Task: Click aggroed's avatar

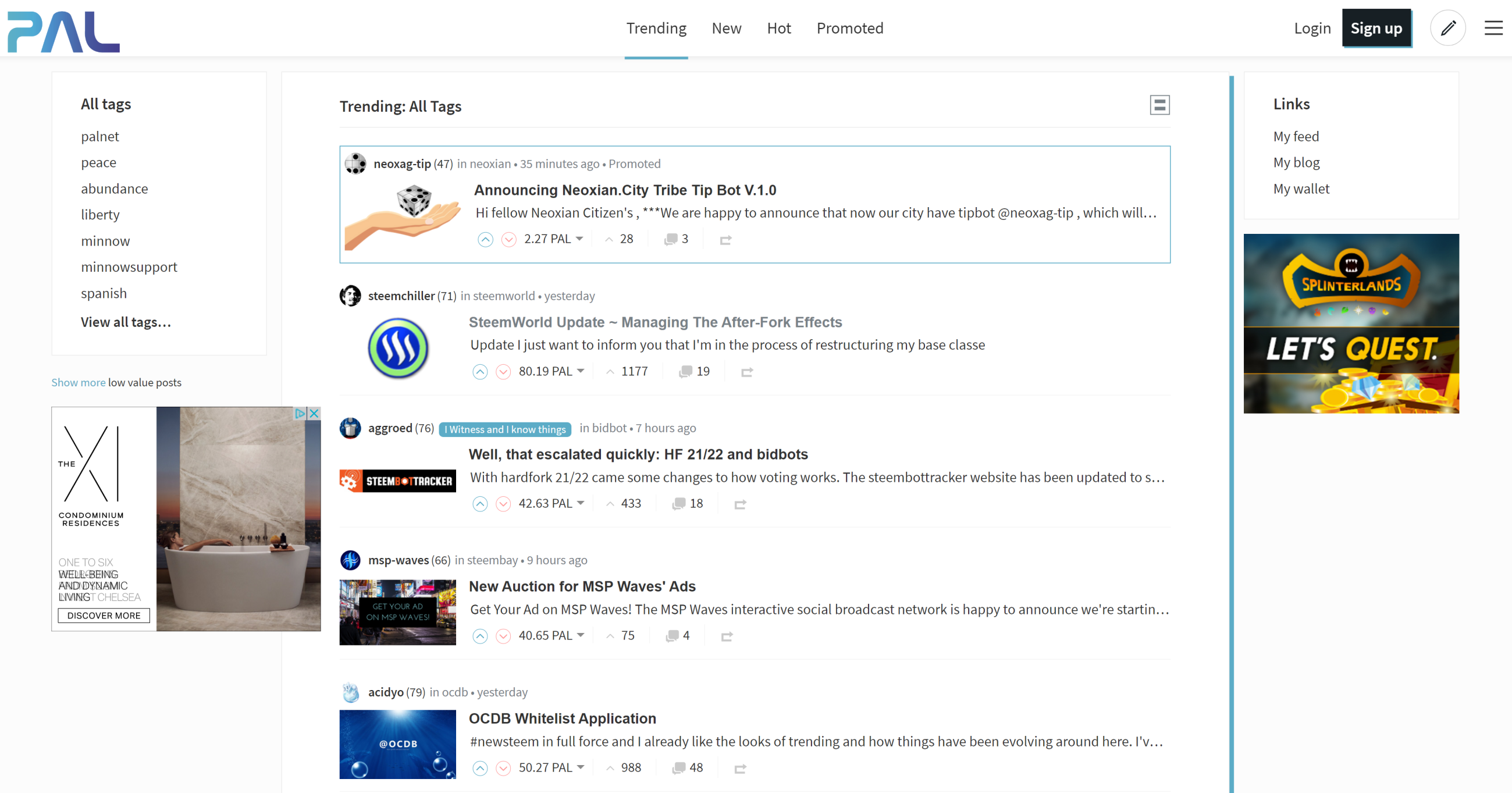Action: coord(350,428)
